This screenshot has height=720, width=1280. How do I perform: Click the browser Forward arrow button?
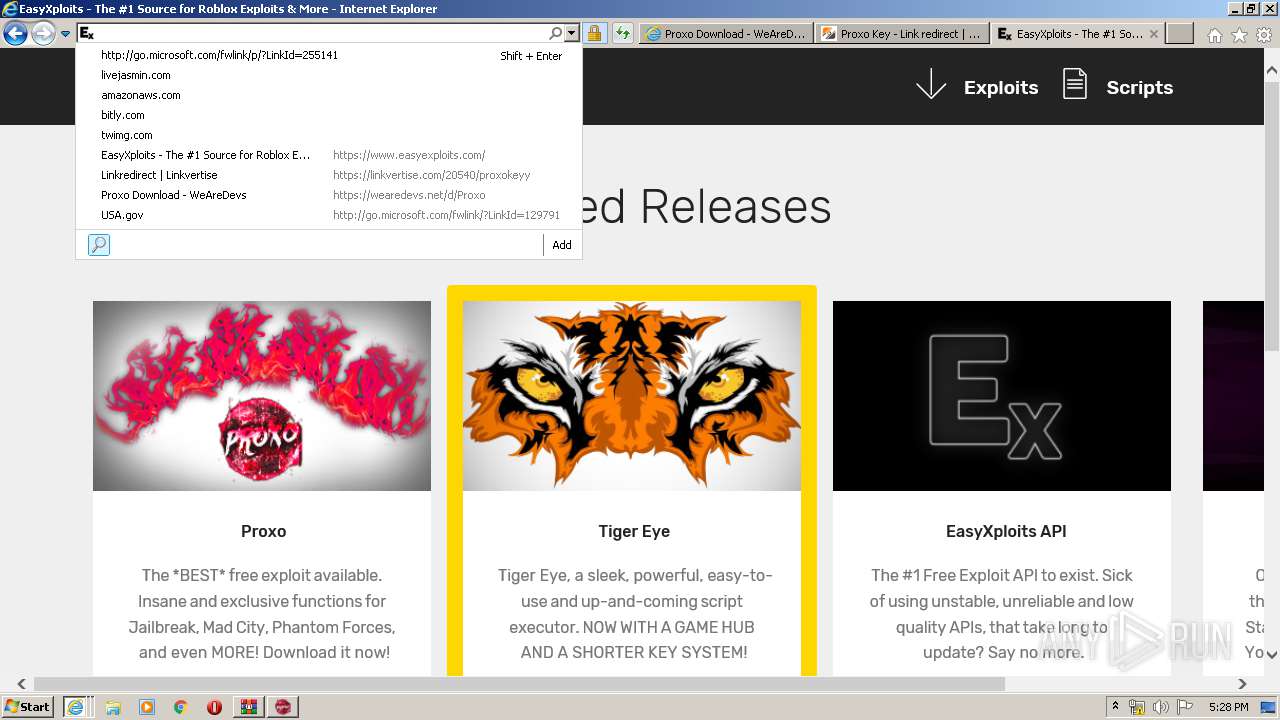(x=43, y=34)
